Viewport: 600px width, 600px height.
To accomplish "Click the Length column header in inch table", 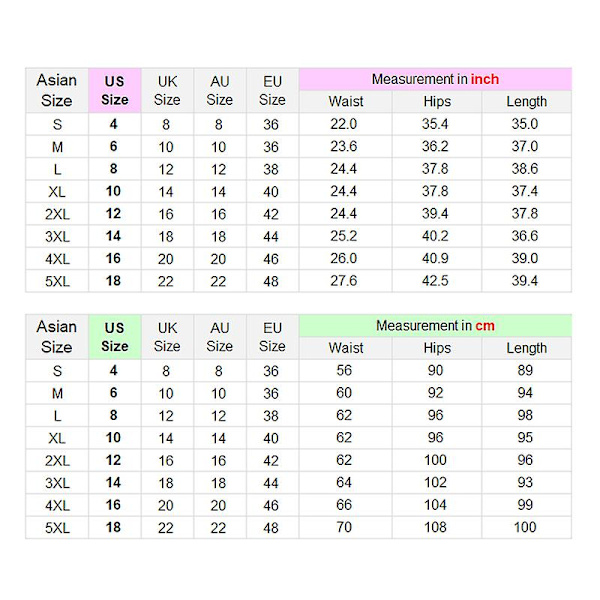I will (527, 101).
